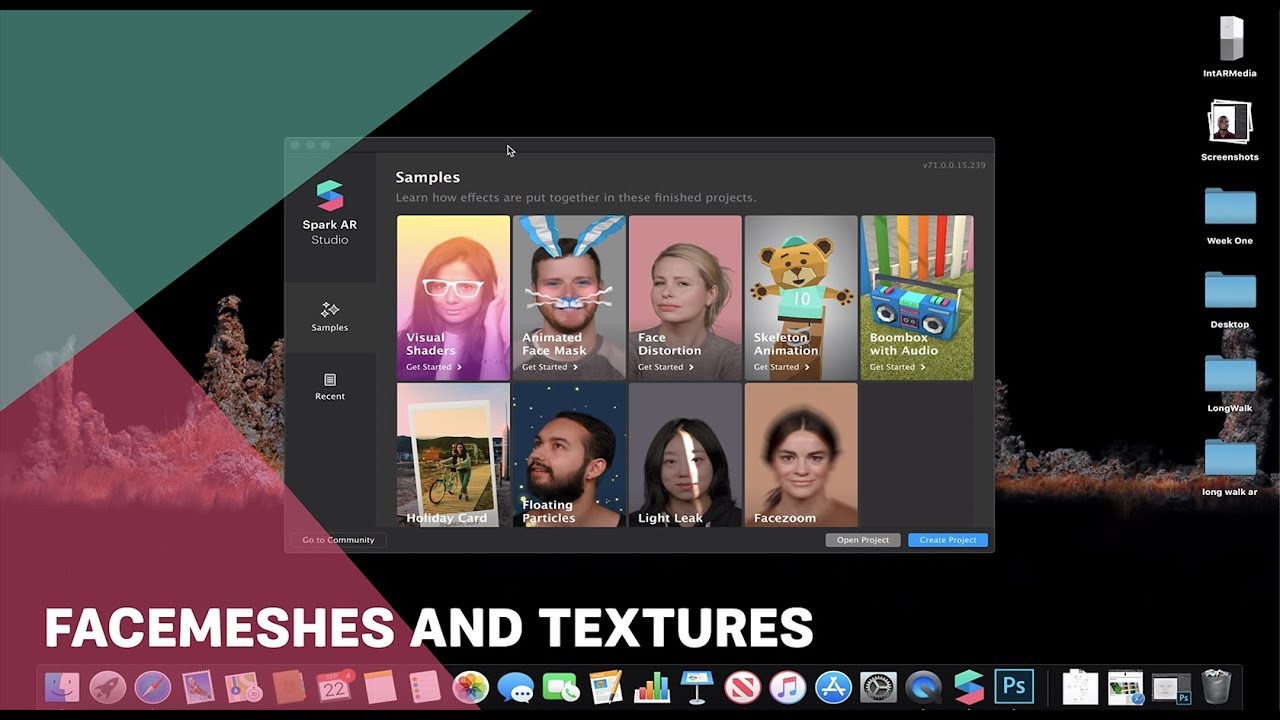
Task: Open Finder from the dock
Action: pyautogui.click(x=62, y=687)
